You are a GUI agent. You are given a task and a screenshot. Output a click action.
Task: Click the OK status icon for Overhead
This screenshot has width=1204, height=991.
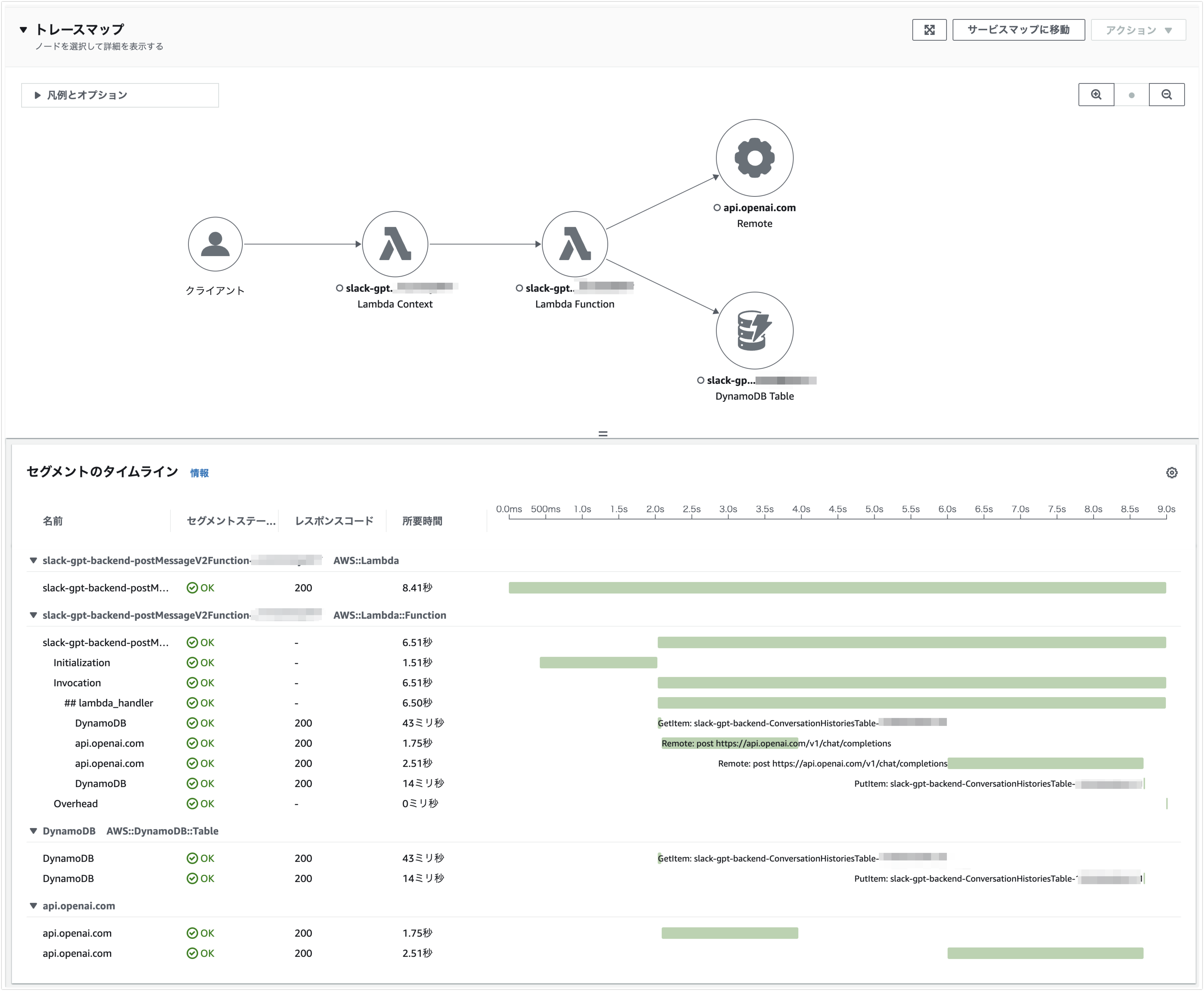[192, 804]
